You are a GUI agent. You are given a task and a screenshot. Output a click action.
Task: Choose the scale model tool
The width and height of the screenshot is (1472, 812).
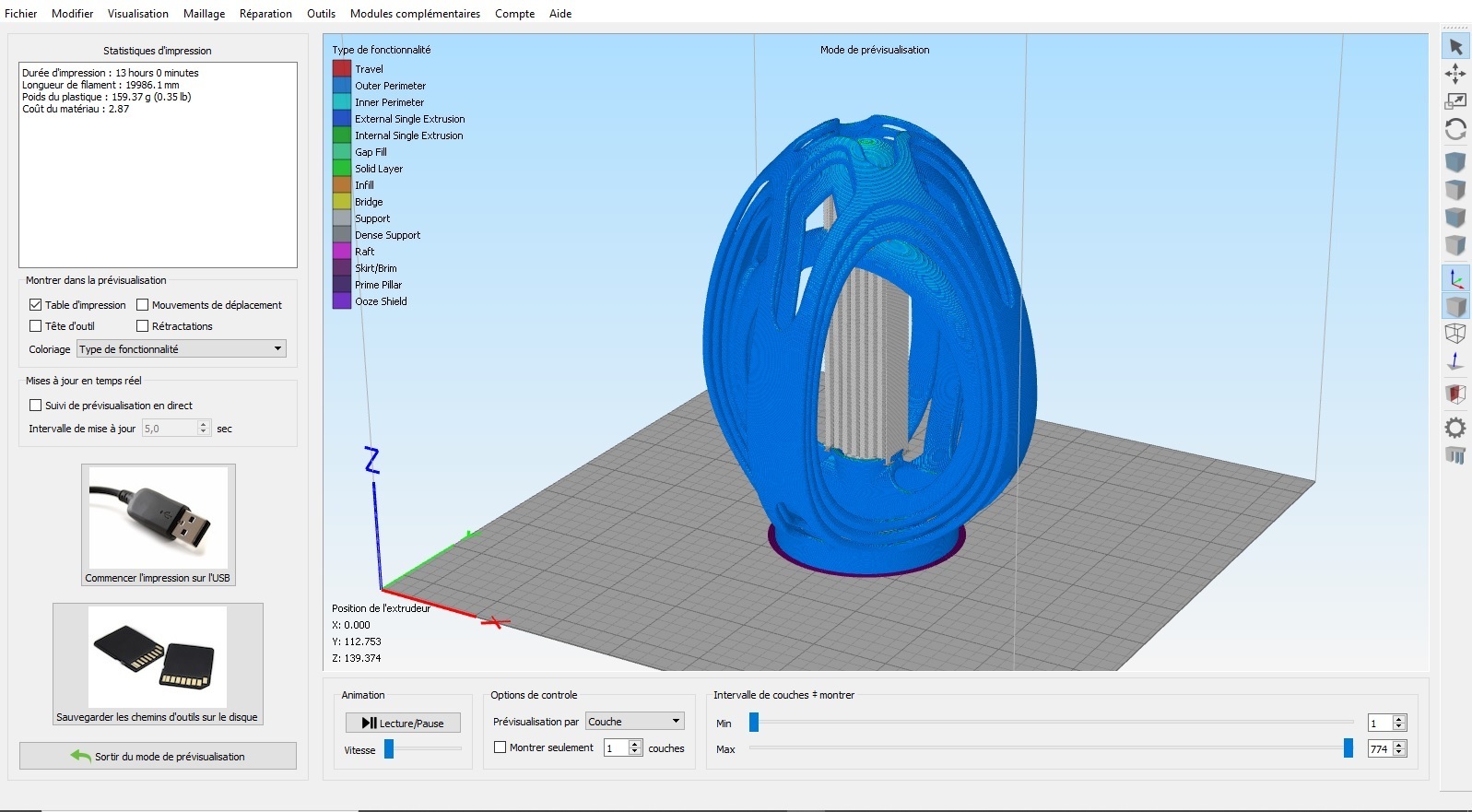coord(1455,101)
